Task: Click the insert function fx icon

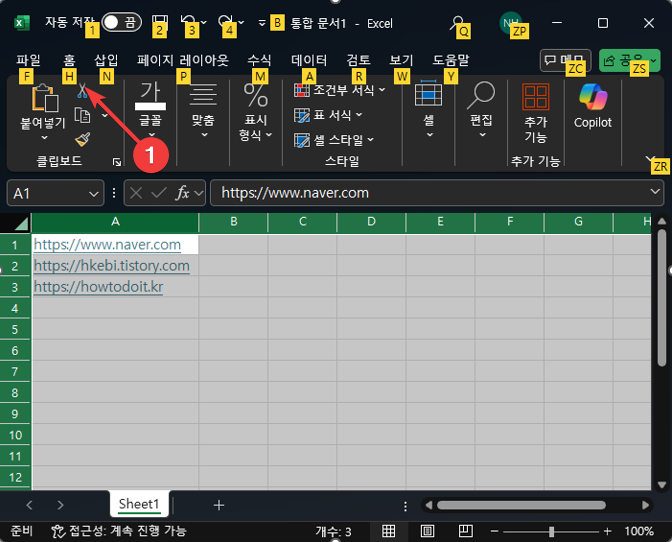Action: click(x=182, y=193)
